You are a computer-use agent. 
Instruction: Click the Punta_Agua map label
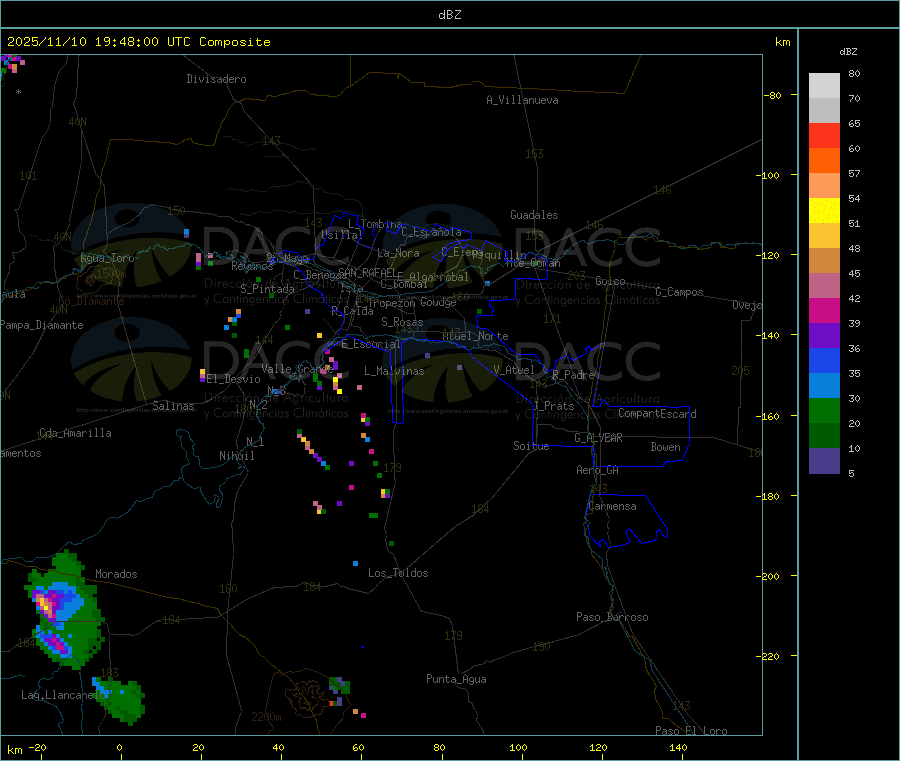(x=456, y=679)
